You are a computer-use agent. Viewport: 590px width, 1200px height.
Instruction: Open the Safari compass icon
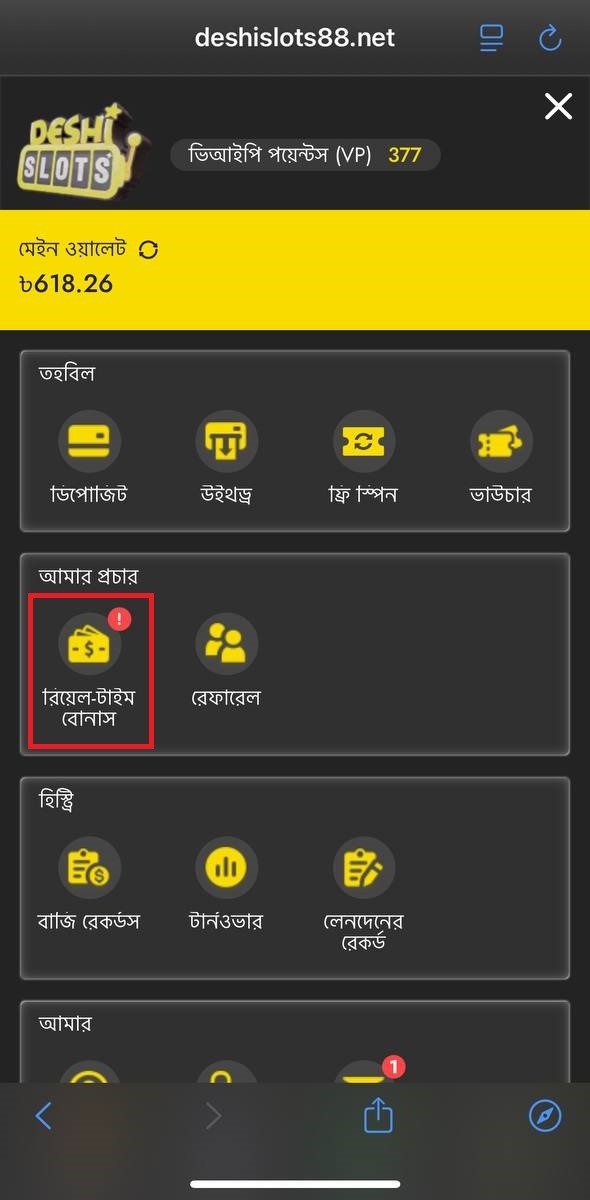[x=545, y=1116]
